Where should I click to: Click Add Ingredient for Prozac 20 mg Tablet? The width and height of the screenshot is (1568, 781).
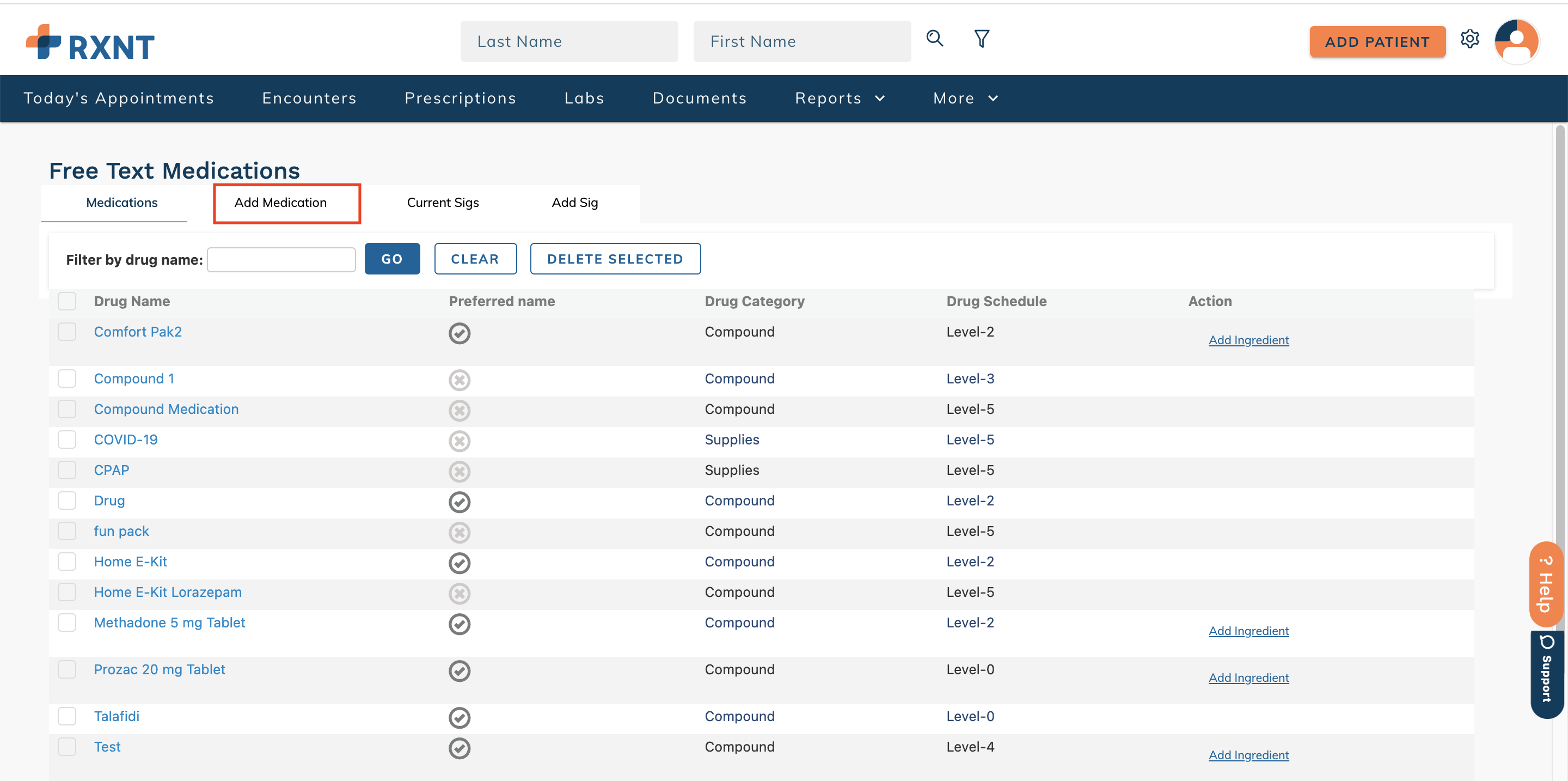click(x=1248, y=678)
